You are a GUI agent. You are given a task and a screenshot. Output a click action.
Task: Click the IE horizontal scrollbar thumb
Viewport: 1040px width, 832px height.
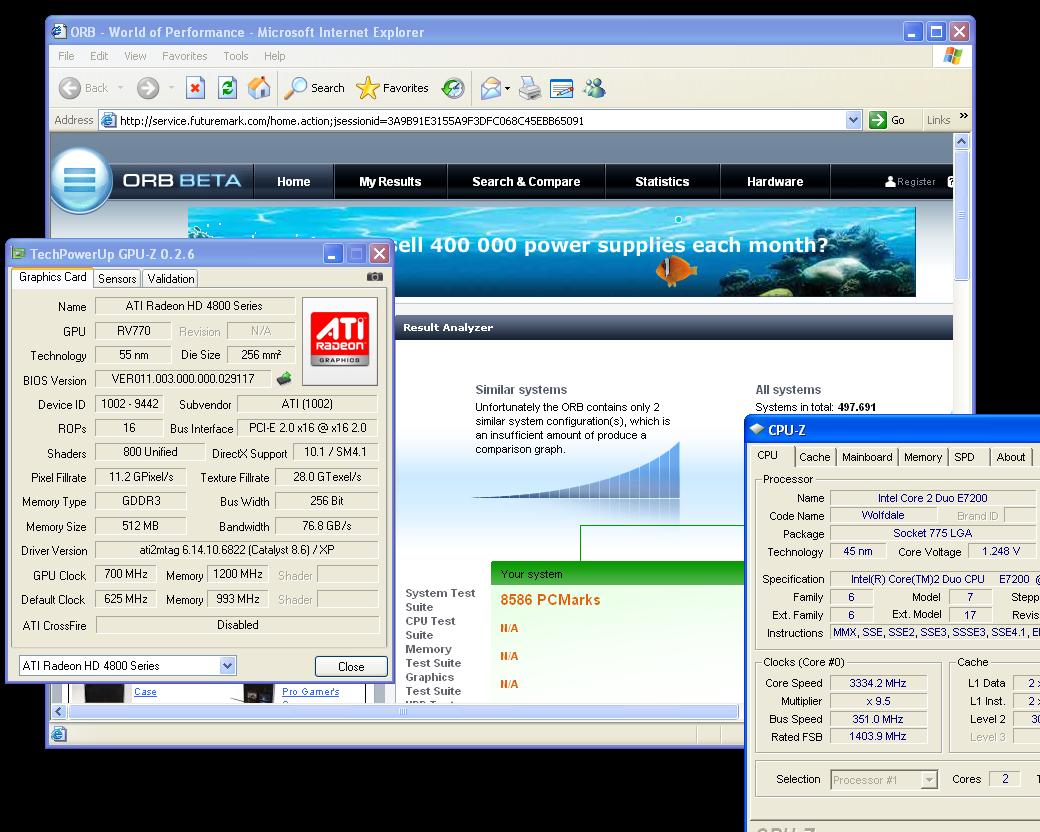click(403, 711)
